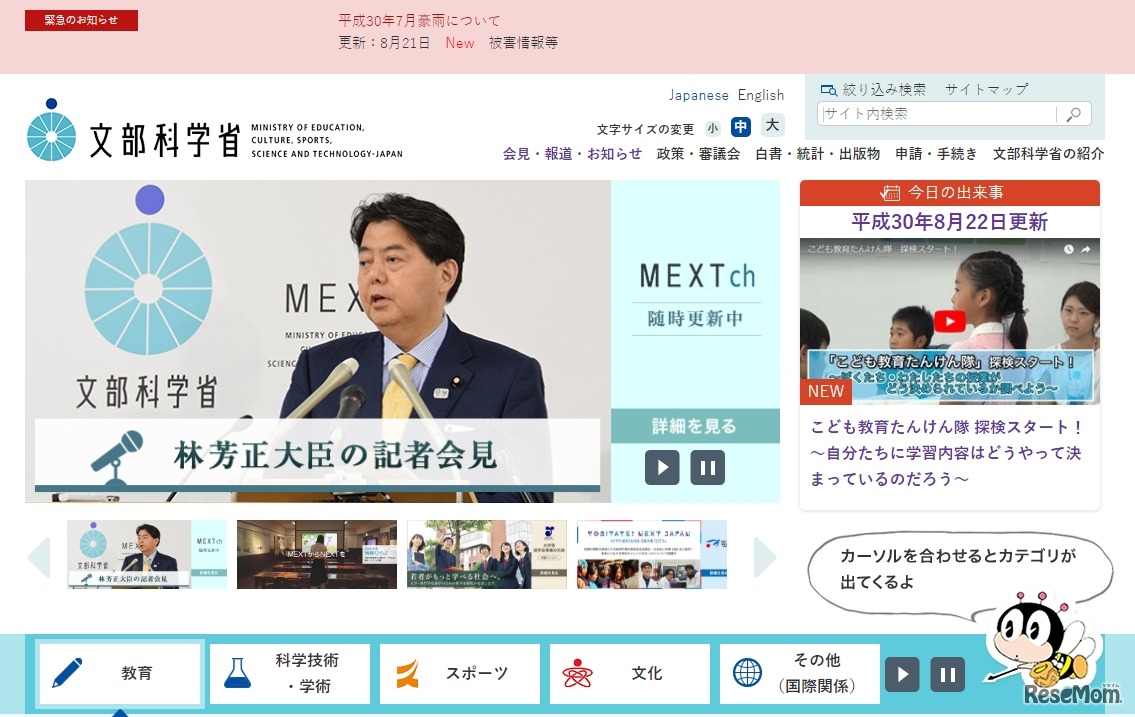
Task: Select the 教育 (Education) category icon
Action: point(68,673)
